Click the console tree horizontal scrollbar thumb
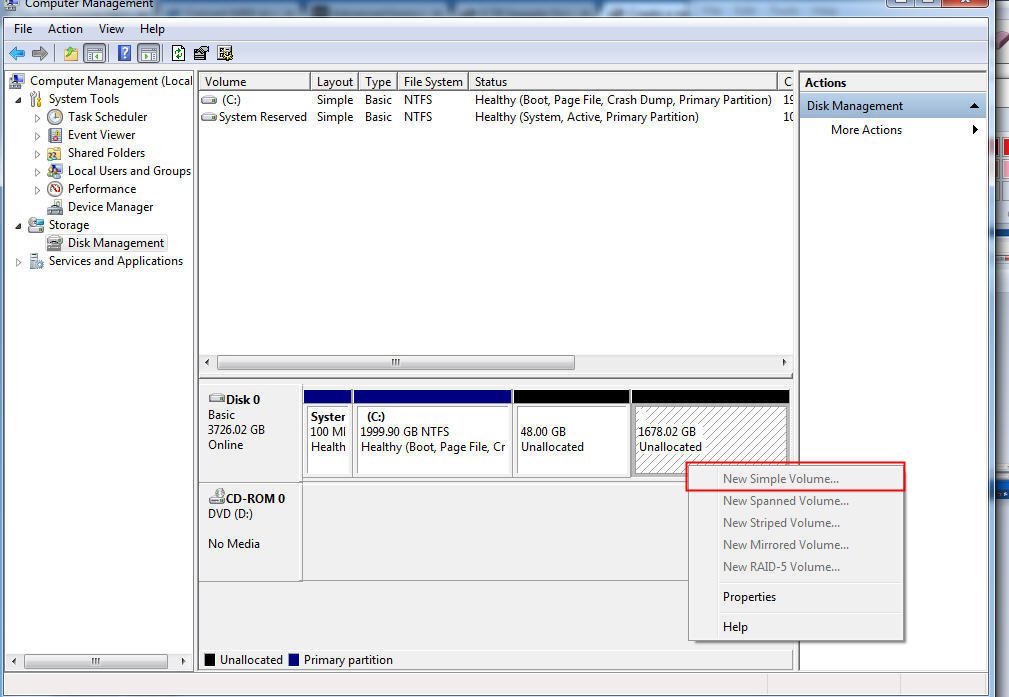The height and width of the screenshot is (697, 1009). (95, 661)
